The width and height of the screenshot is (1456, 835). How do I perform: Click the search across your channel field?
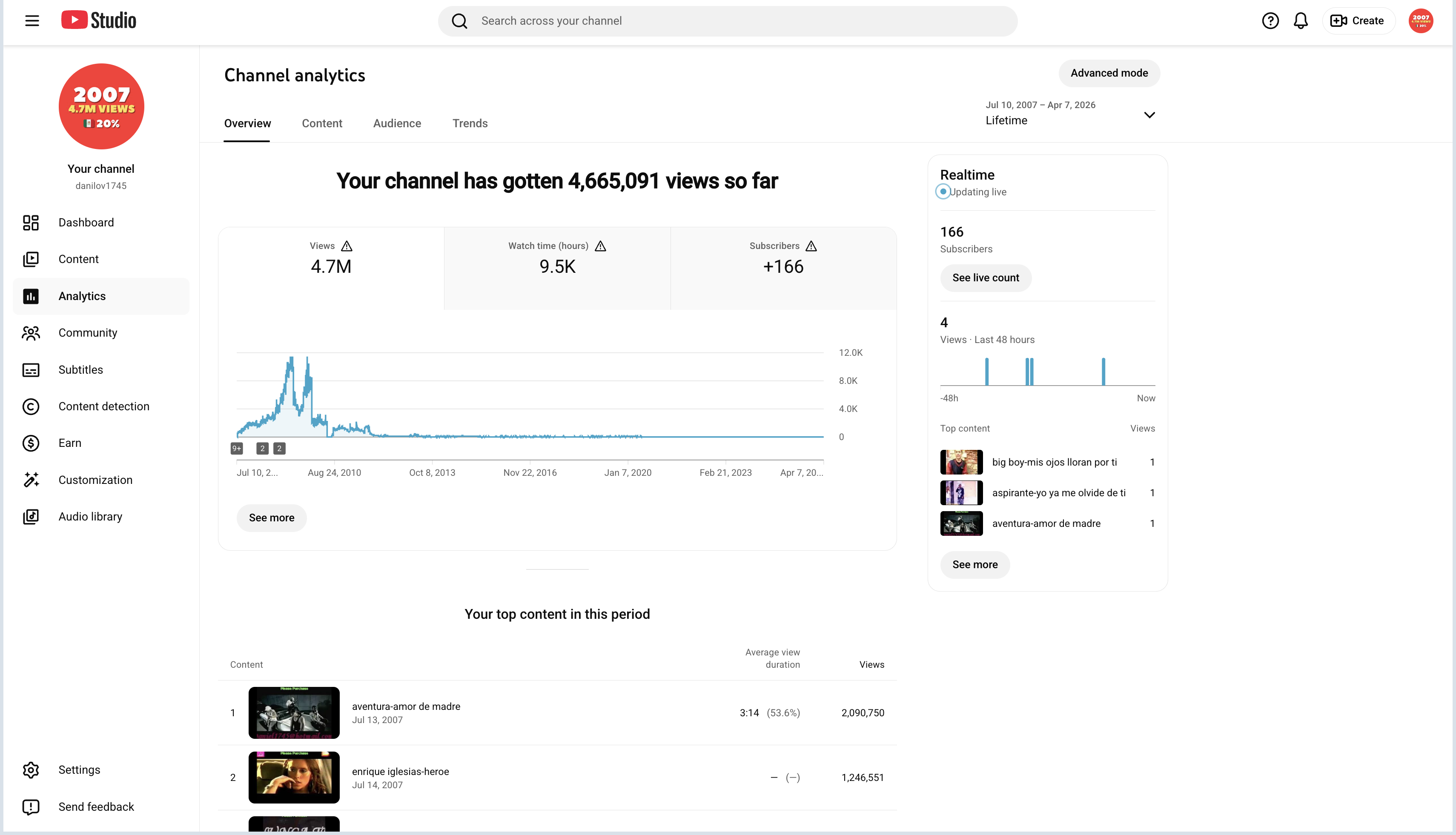coord(728,21)
